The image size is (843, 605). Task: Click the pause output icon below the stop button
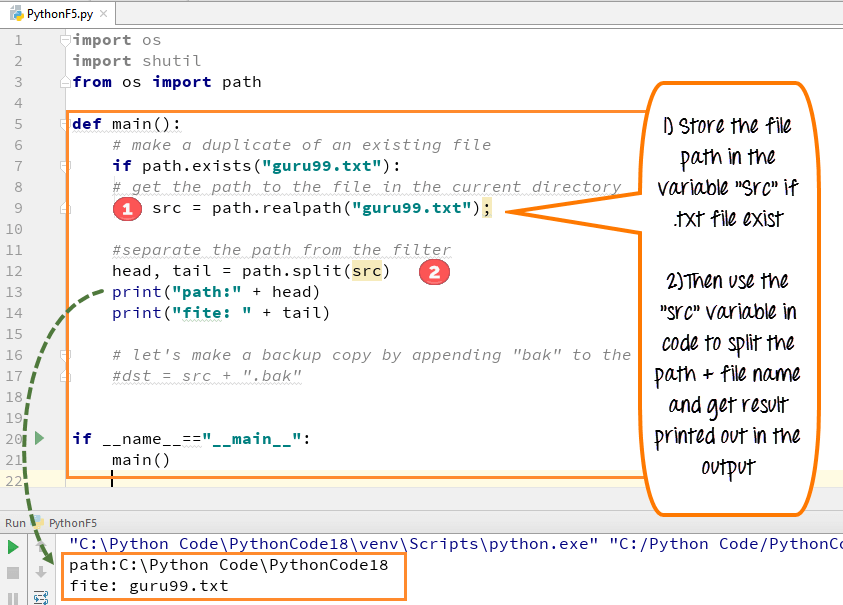[13, 598]
